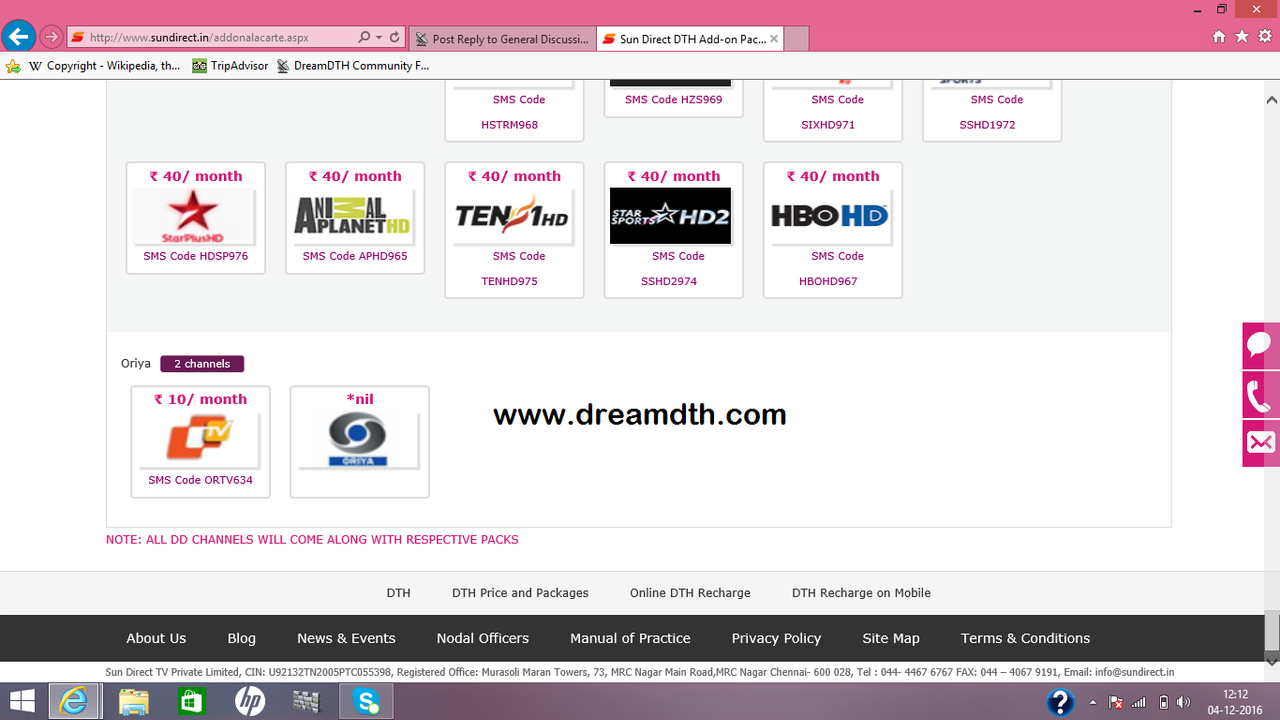Click the browser Home icon
Viewport: 1280px width, 720px height.
coord(1218,36)
